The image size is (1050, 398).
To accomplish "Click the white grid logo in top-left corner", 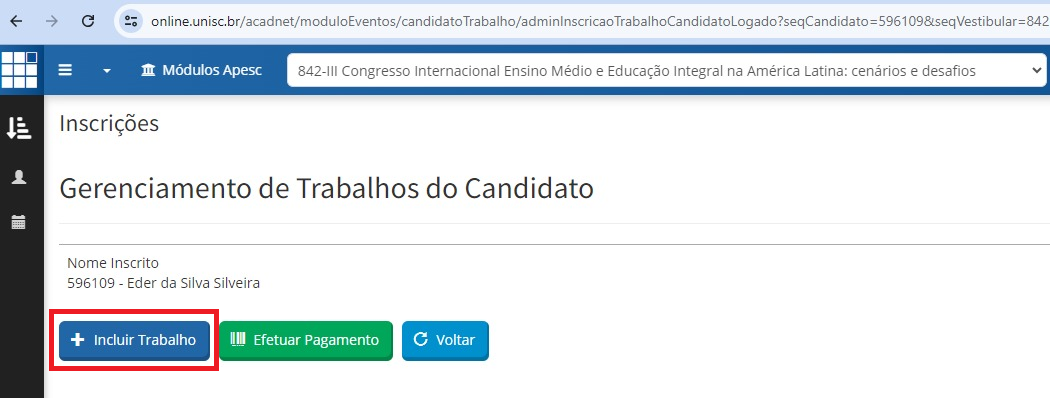I will (x=19, y=70).
